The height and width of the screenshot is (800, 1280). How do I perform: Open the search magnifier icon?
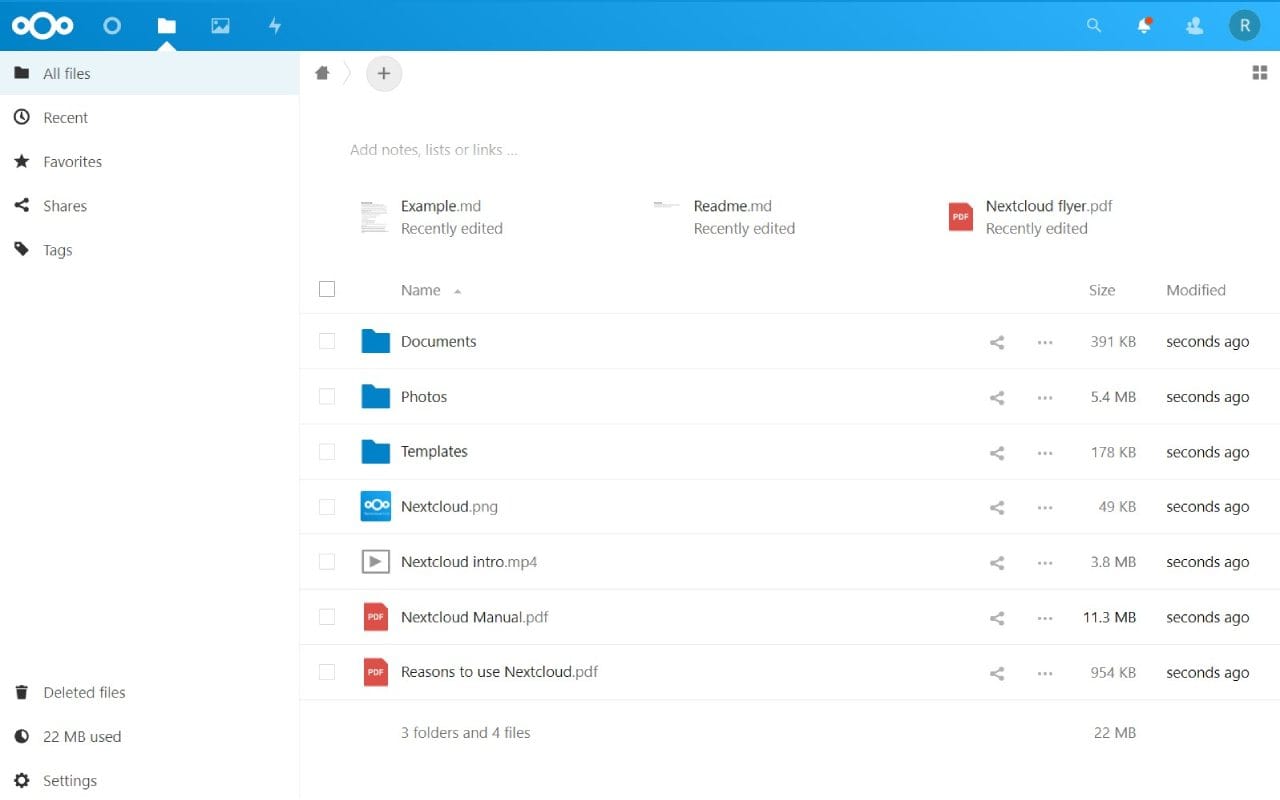coord(1094,26)
